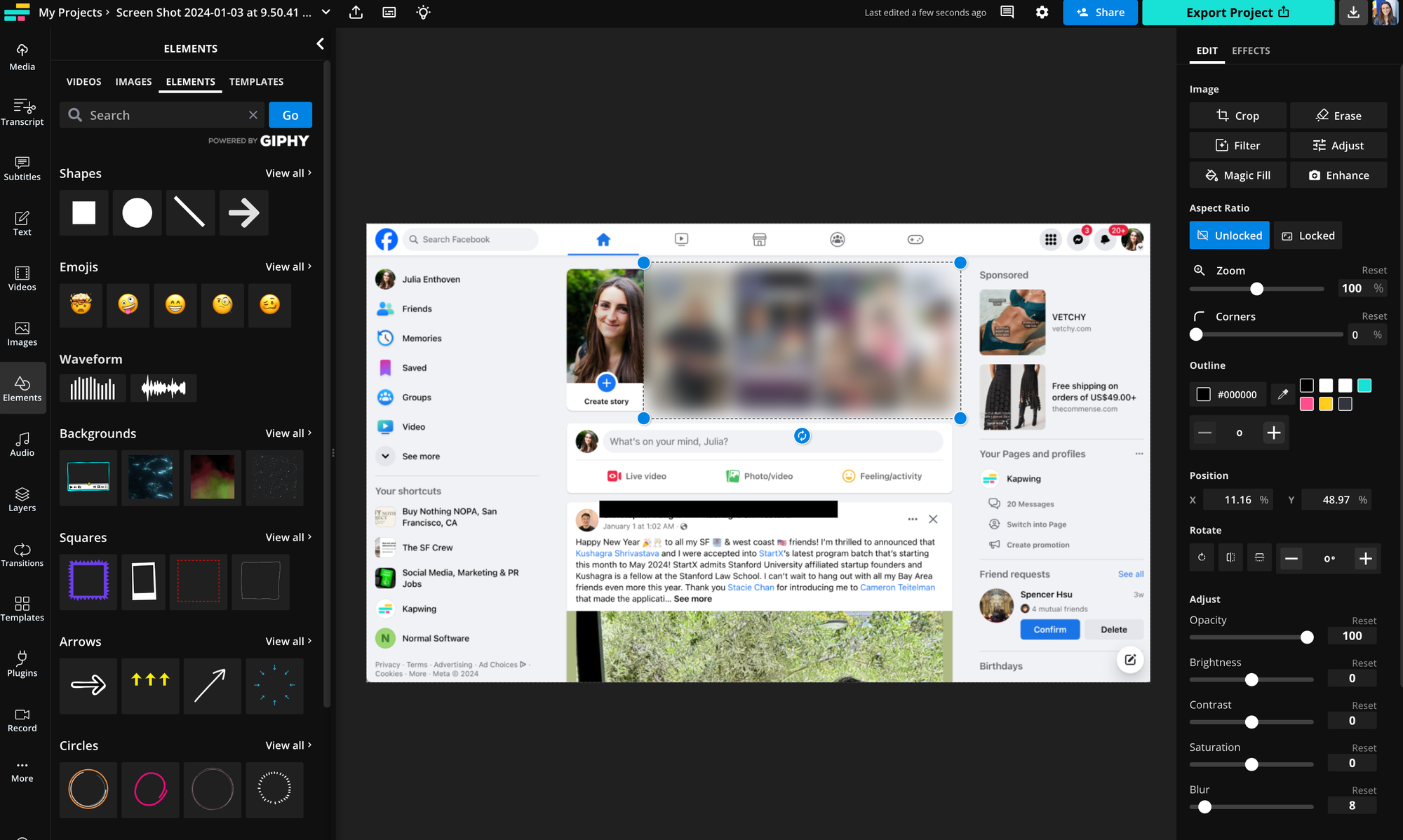The image size is (1403, 840).
Task: Switch to the TEMPLATES tab
Action: 256,81
